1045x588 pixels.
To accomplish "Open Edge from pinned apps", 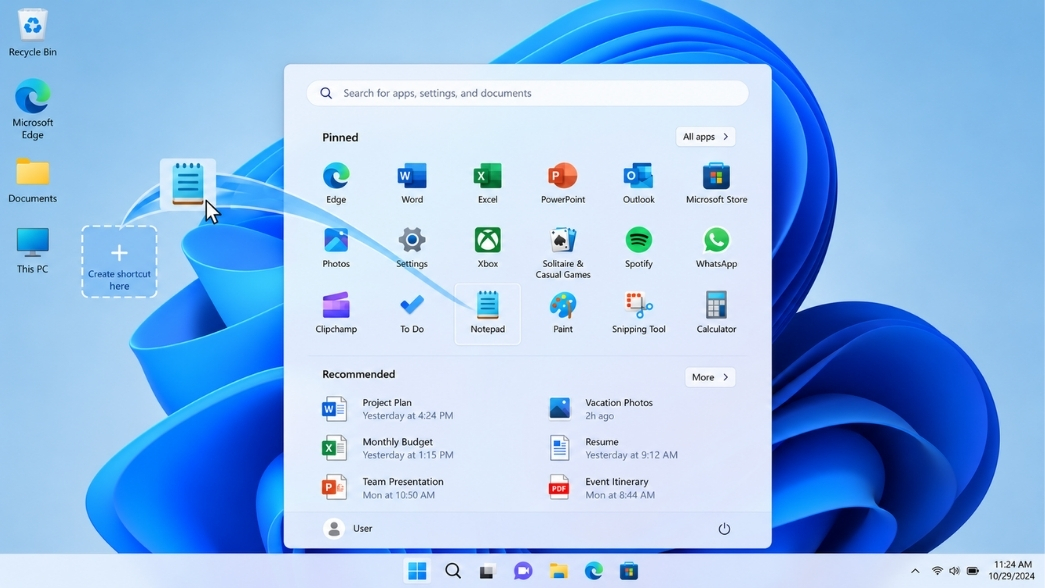I will 336,183.
